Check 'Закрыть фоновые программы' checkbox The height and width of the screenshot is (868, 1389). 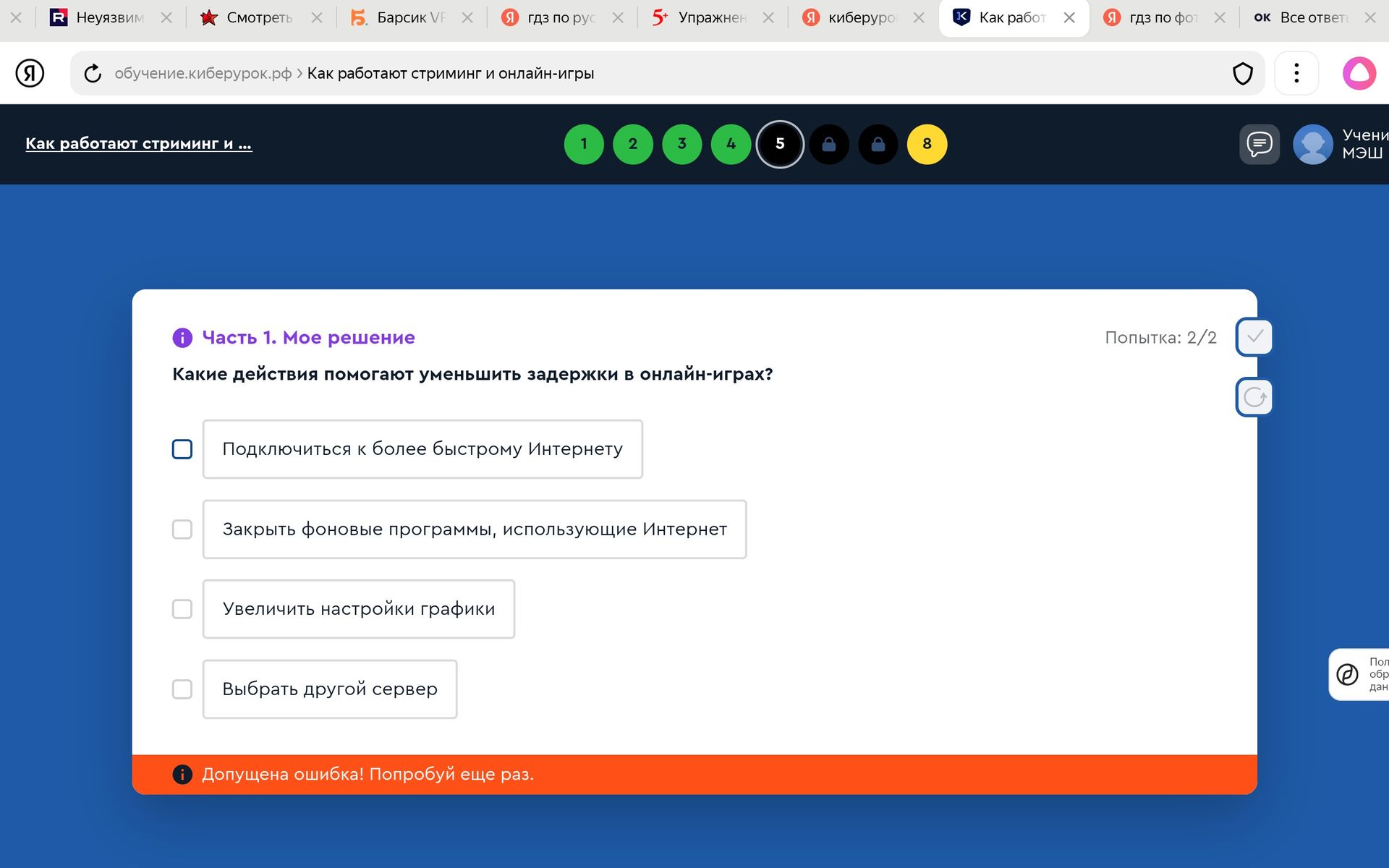click(182, 529)
